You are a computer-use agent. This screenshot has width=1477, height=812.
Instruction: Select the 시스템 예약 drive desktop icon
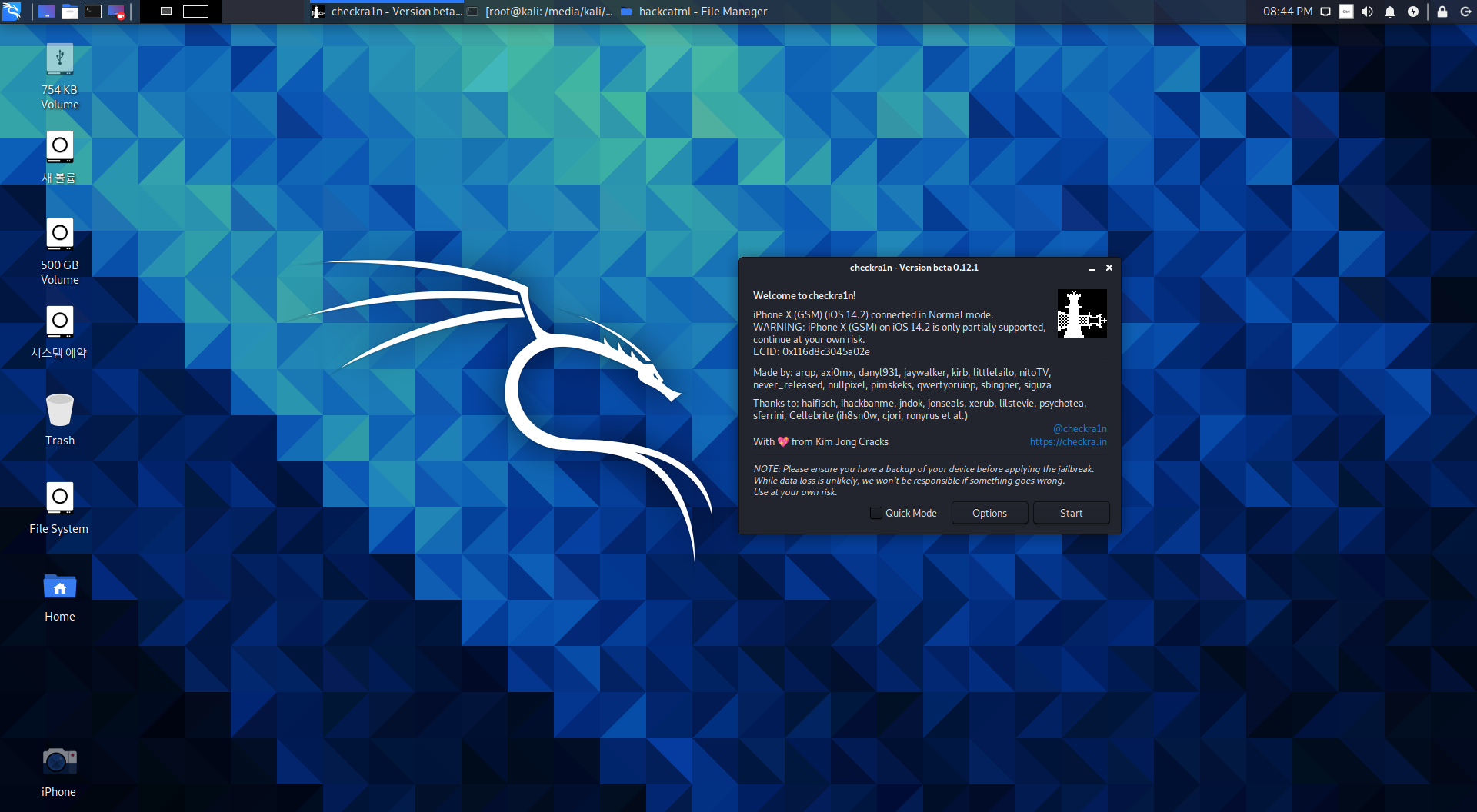point(60,332)
